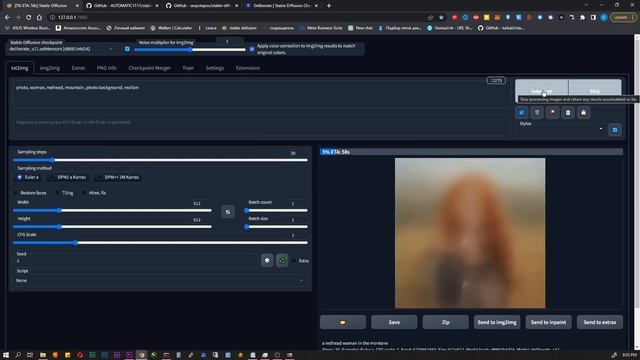
Task: Click the swap width and height icon
Action: (228, 212)
